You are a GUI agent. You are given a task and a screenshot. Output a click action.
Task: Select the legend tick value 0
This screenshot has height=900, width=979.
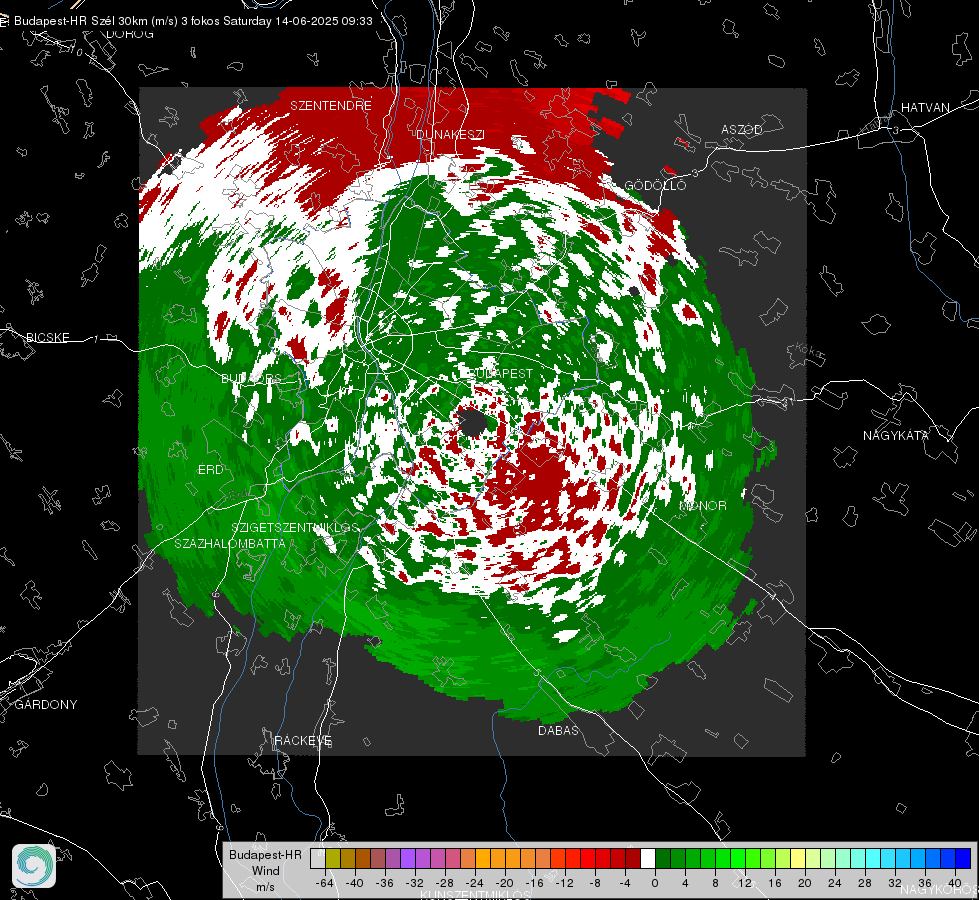click(655, 883)
